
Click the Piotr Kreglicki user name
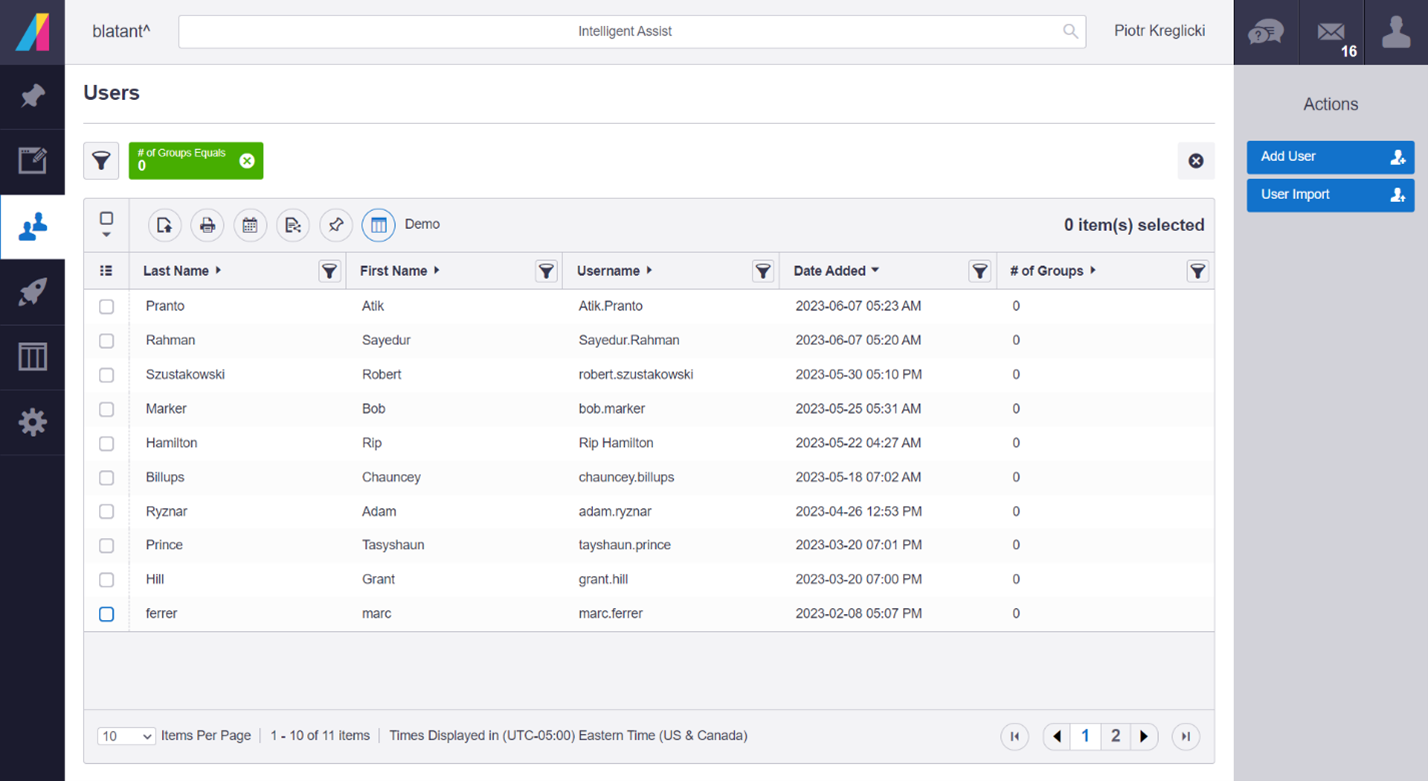point(1159,31)
